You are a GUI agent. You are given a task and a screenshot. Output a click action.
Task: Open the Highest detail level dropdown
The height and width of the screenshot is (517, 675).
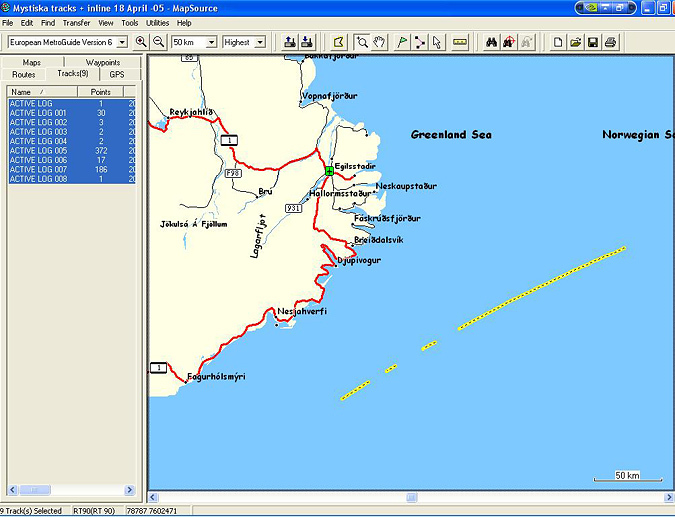coord(260,42)
